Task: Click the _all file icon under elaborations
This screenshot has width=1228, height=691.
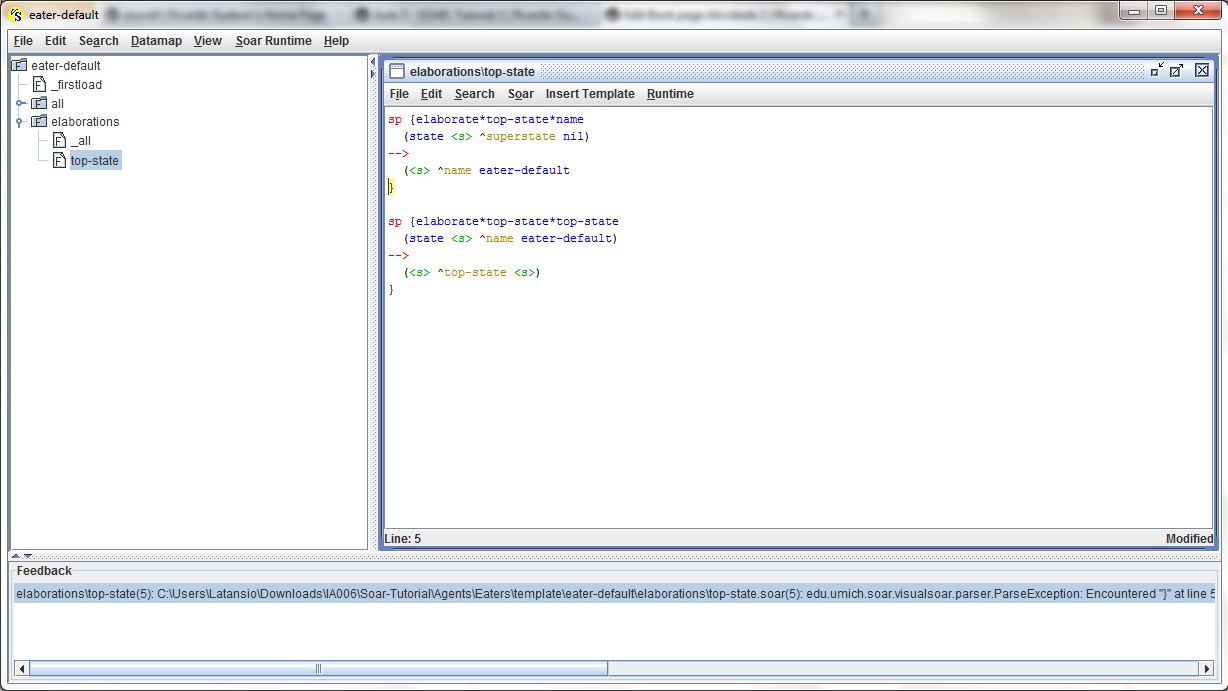Action: tap(59, 141)
